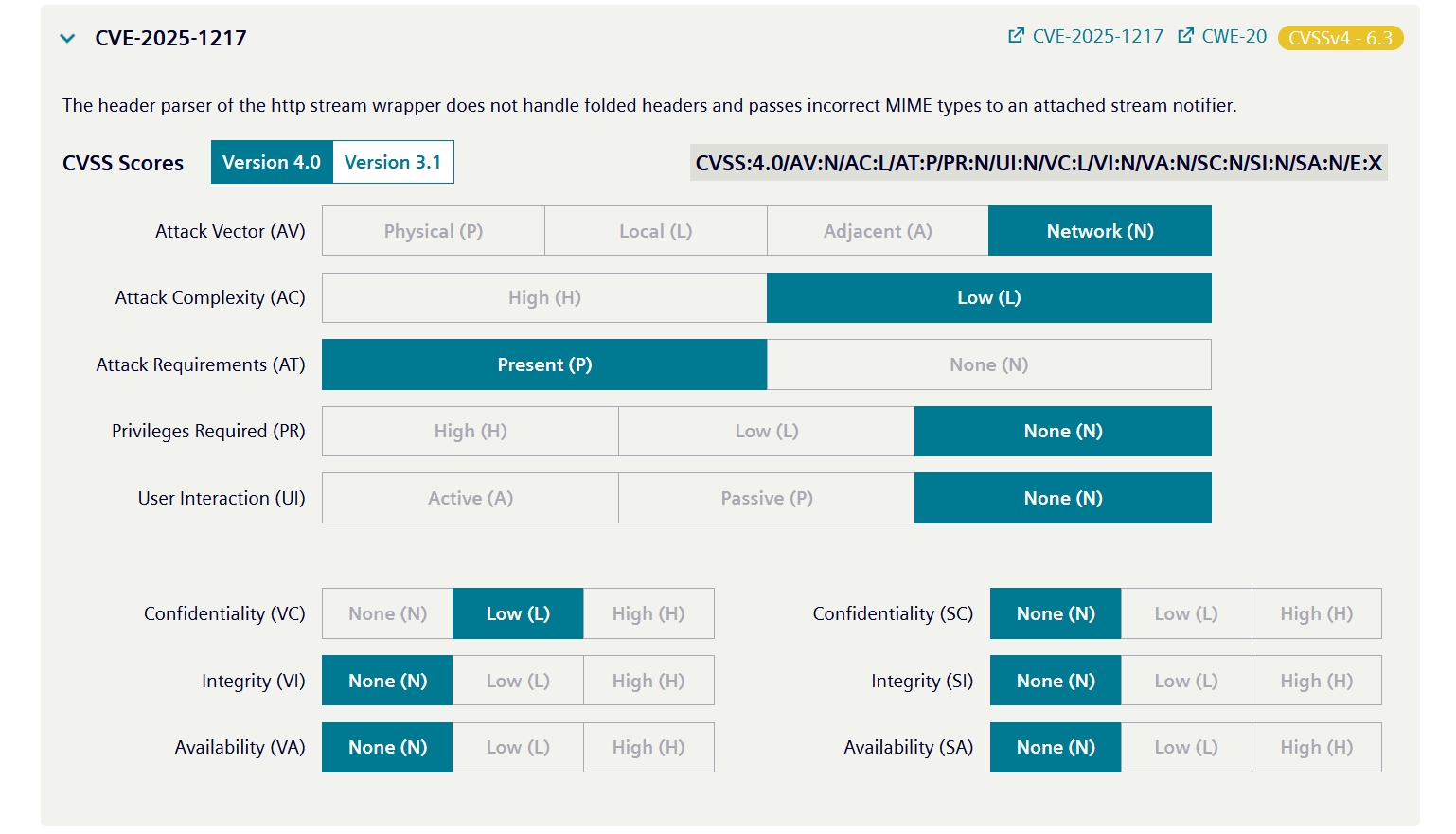Click the CVSSv4 - 6.3 score badge
The image size is (1456, 834).
(1341, 39)
